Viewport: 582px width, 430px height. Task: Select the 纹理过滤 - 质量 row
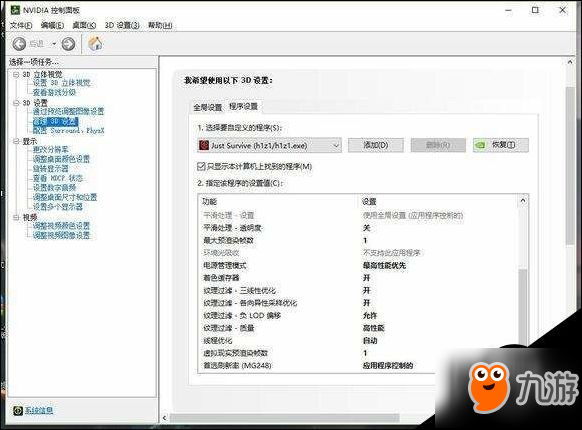(x=358, y=328)
